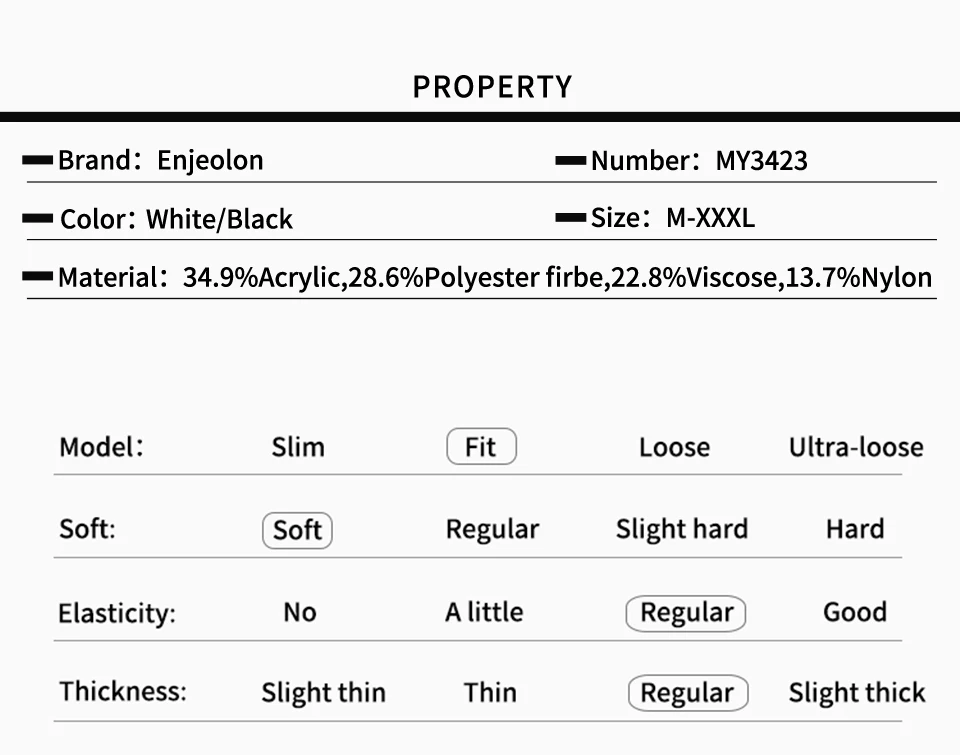Choose the Slight hard option
The width and height of the screenshot is (960, 755).
(x=681, y=530)
